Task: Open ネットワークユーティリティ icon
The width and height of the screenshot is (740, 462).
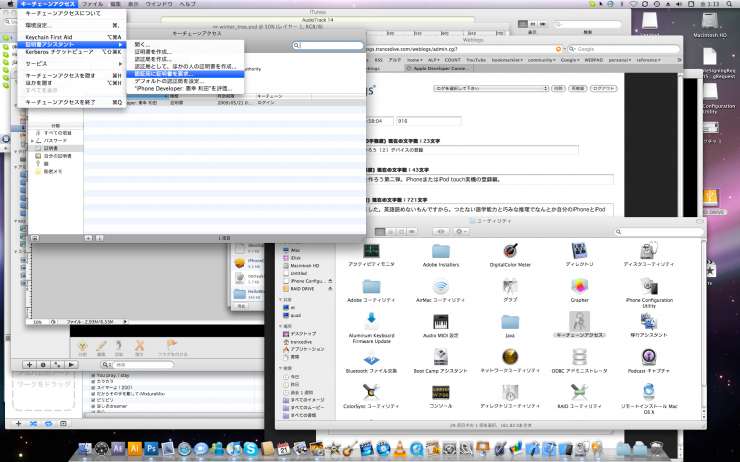Action: 510,357
